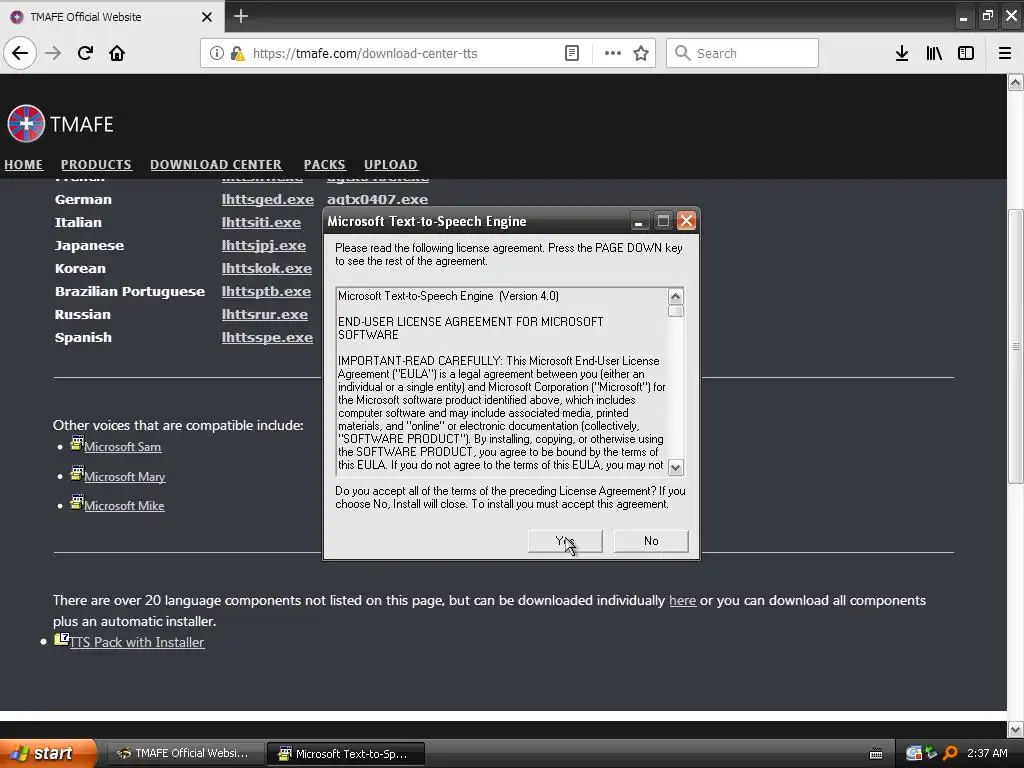This screenshot has height=768, width=1024.
Task: Click the icon beside Microsoft Mike
Action: click(77, 502)
